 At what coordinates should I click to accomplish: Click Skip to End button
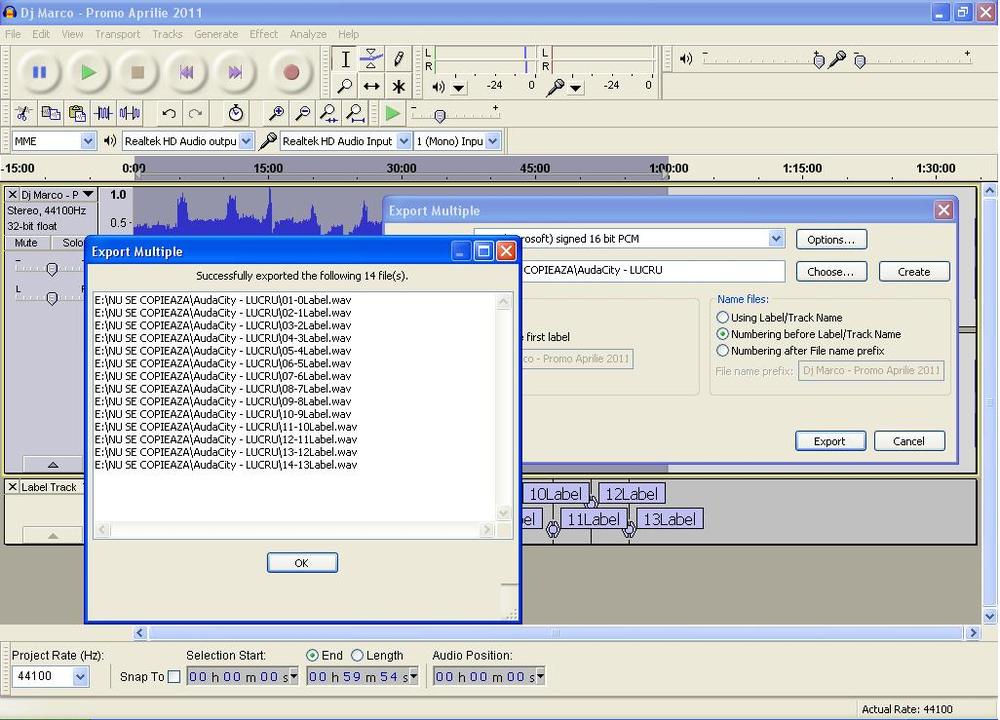pos(235,73)
